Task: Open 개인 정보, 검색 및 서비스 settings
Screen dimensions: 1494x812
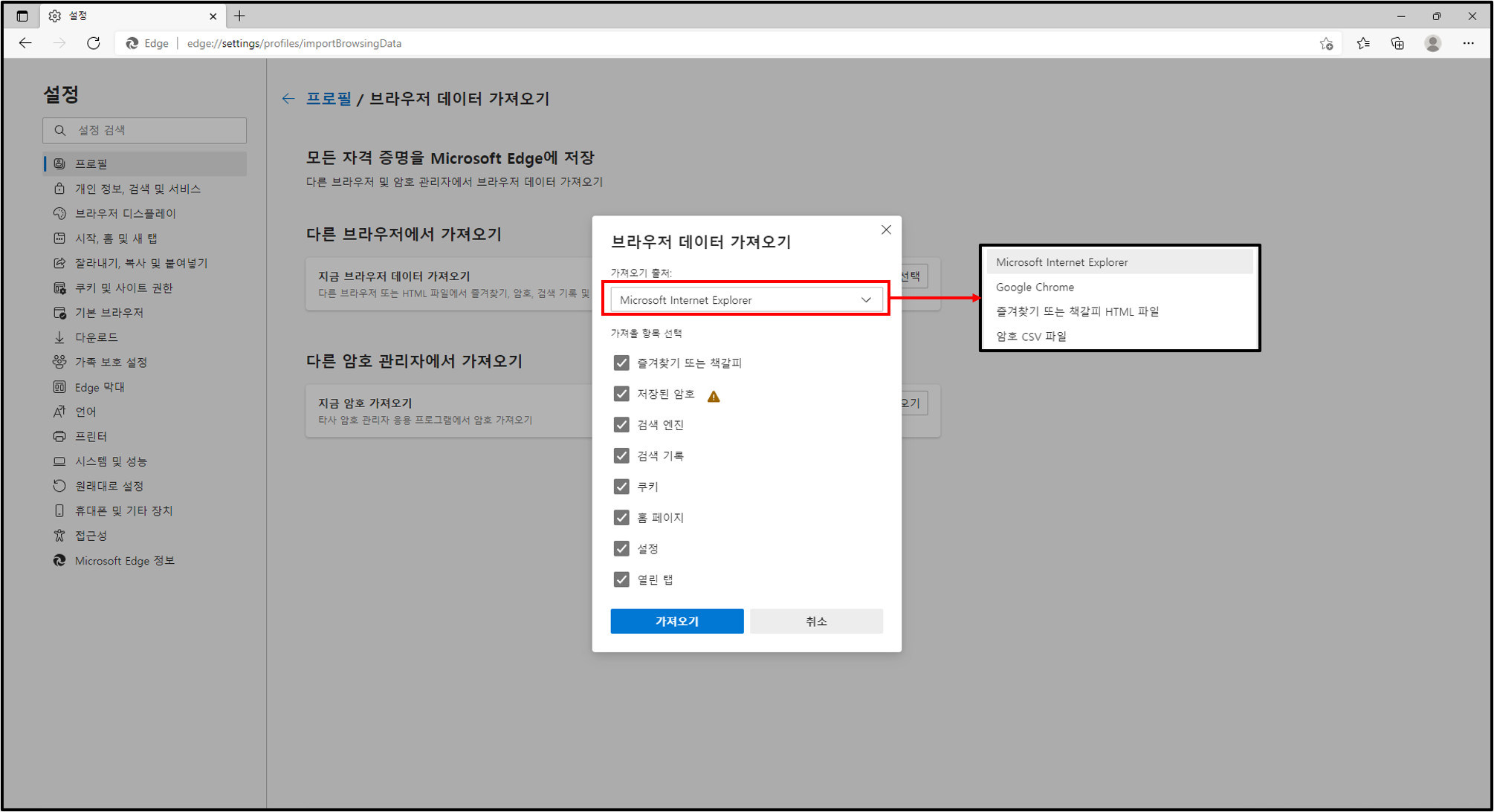Action: (145, 189)
